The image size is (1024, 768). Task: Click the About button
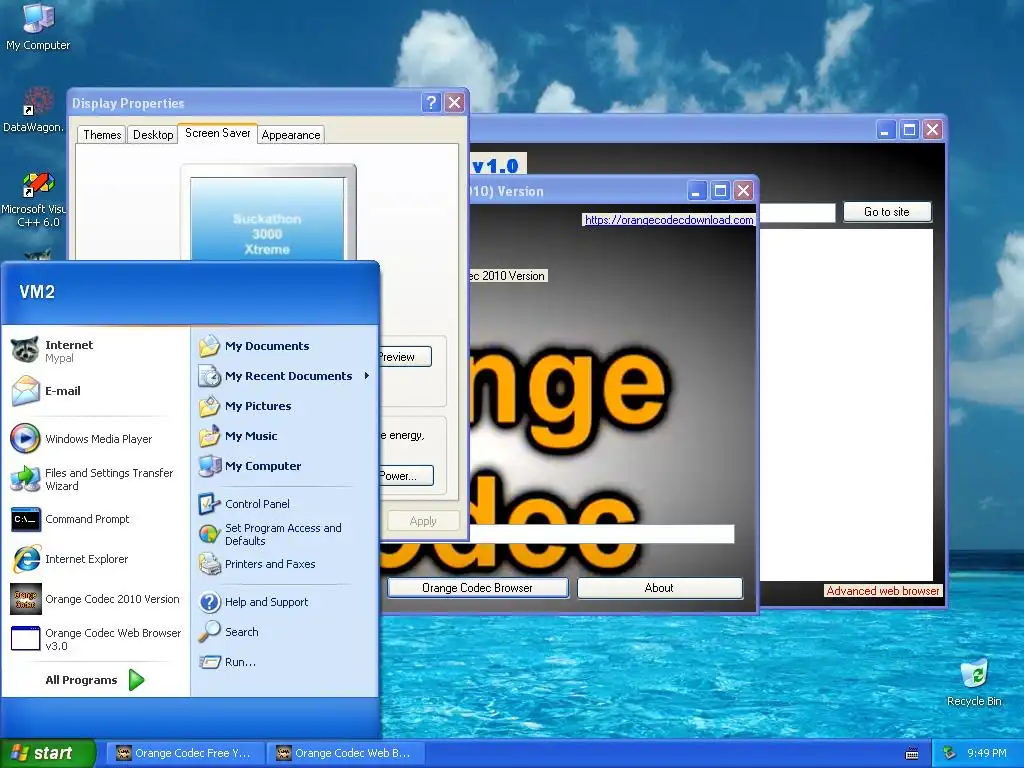(659, 588)
